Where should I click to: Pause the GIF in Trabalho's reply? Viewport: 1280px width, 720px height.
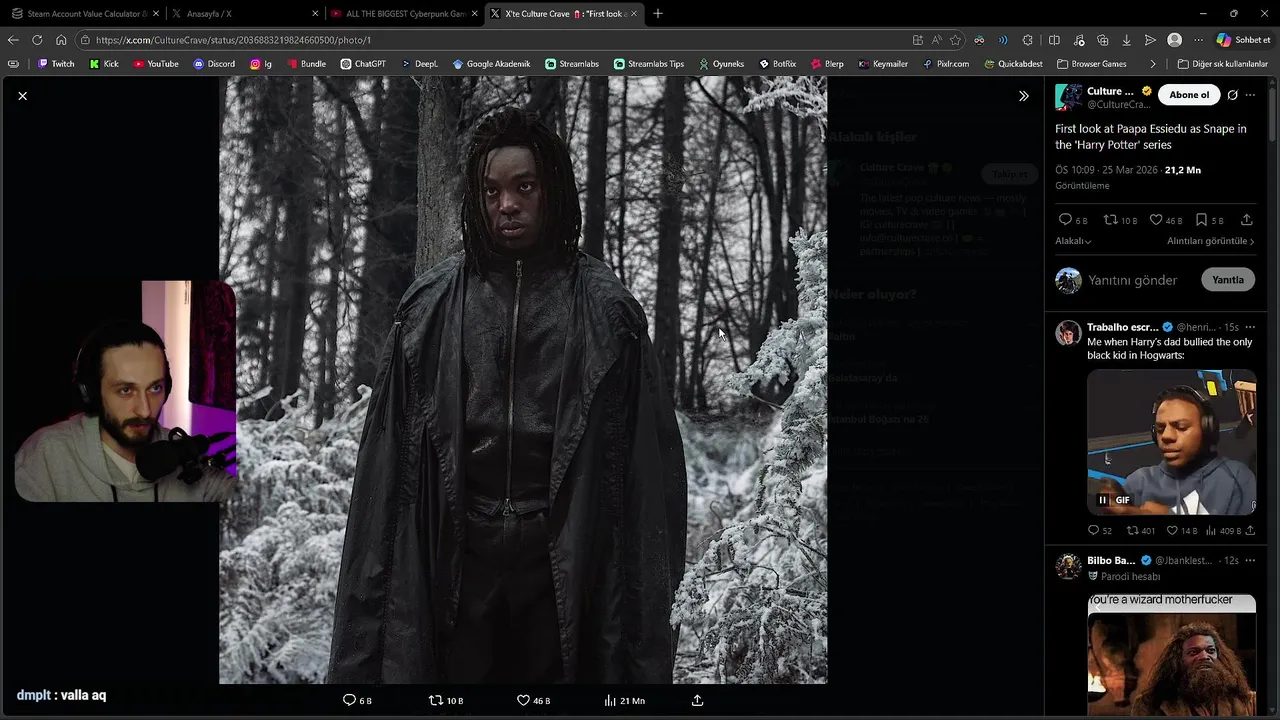click(x=1103, y=500)
